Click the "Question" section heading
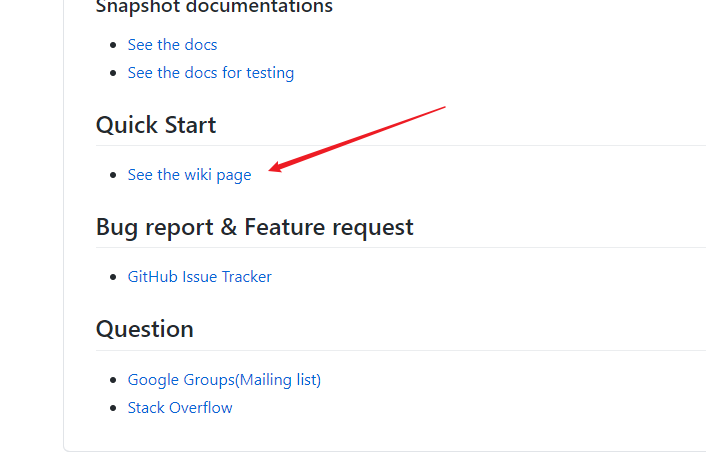Screen dimensions: 706x455 click(x=145, y=329)
